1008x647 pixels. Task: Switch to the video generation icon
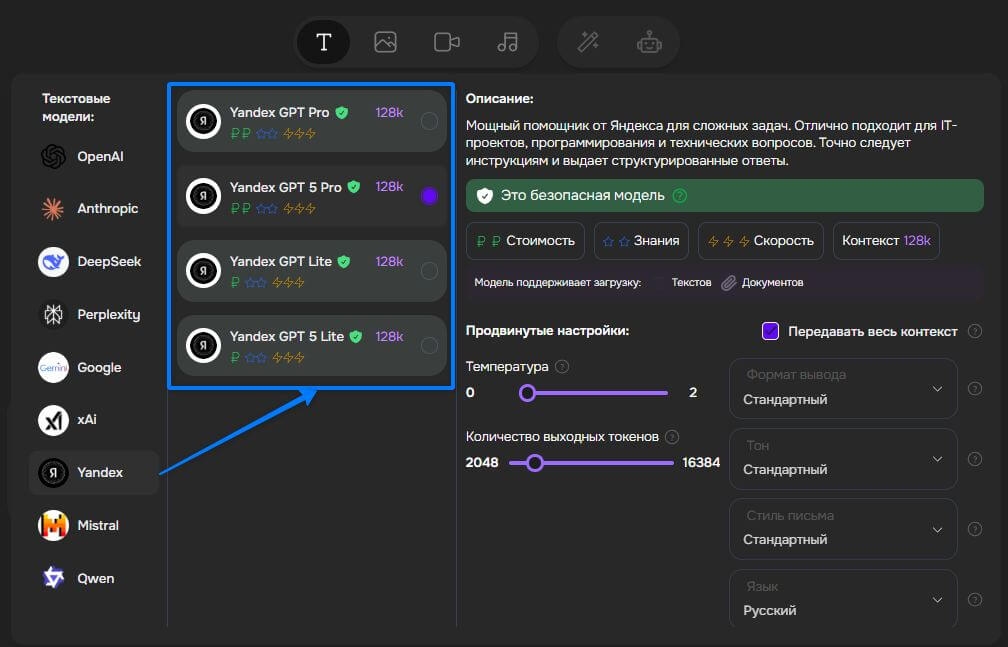(x=446, y=42)
